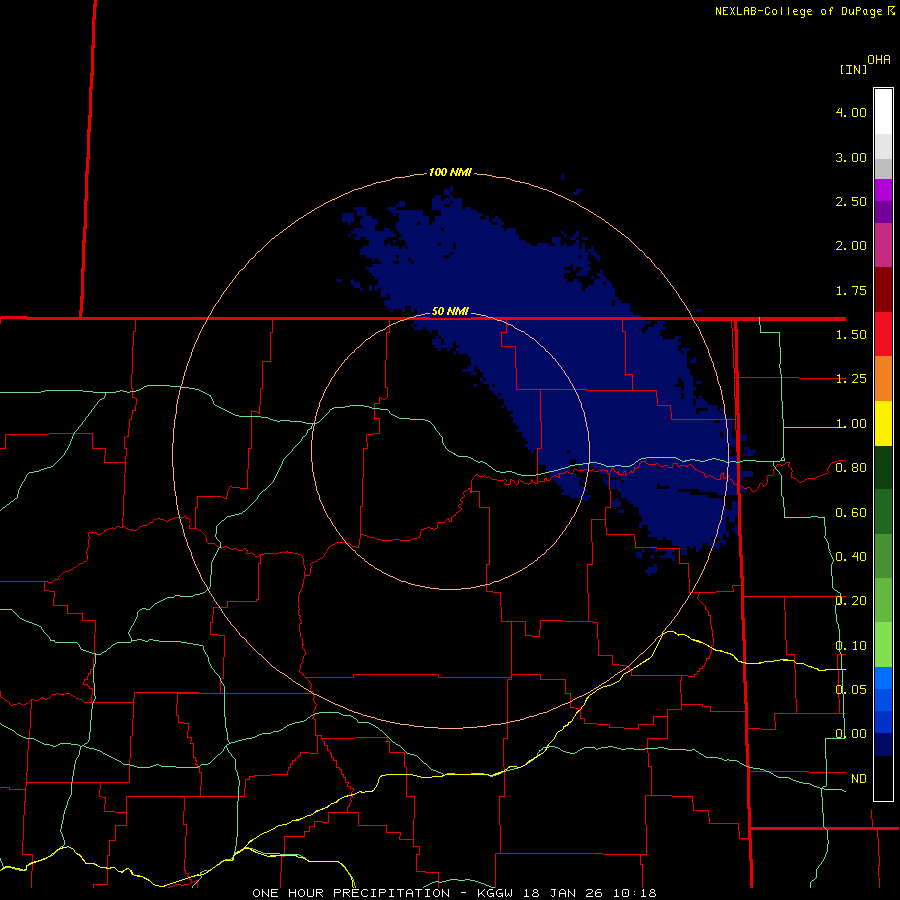Pick the black ND swatch at scale bottom

[x=883, y=778]
